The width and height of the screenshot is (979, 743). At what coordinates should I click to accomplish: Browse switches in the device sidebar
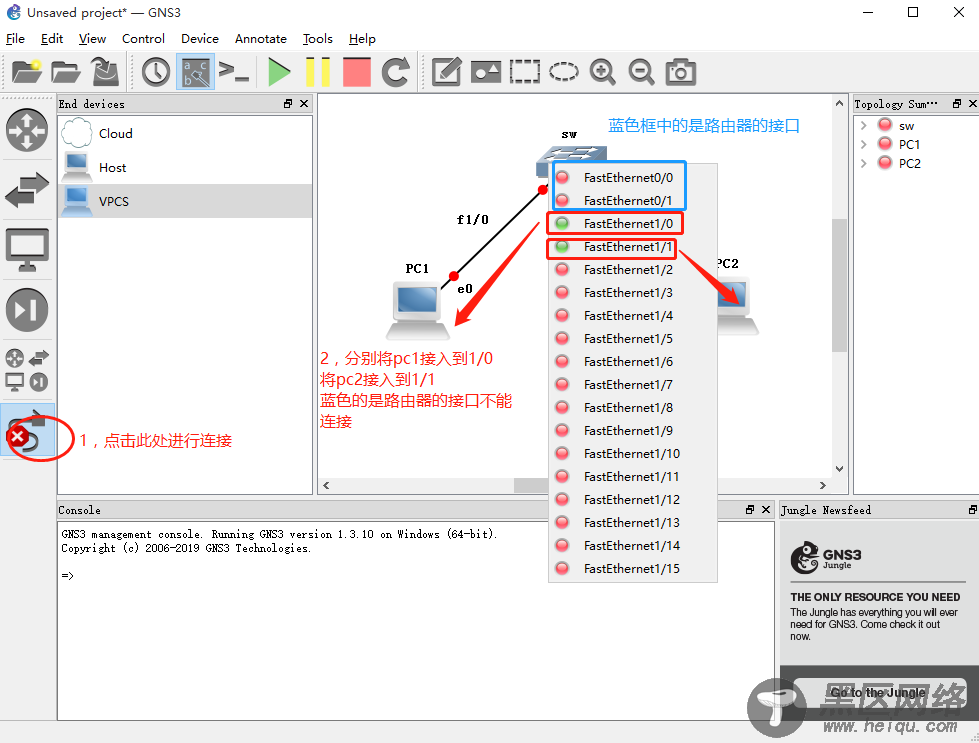point(27,190)
